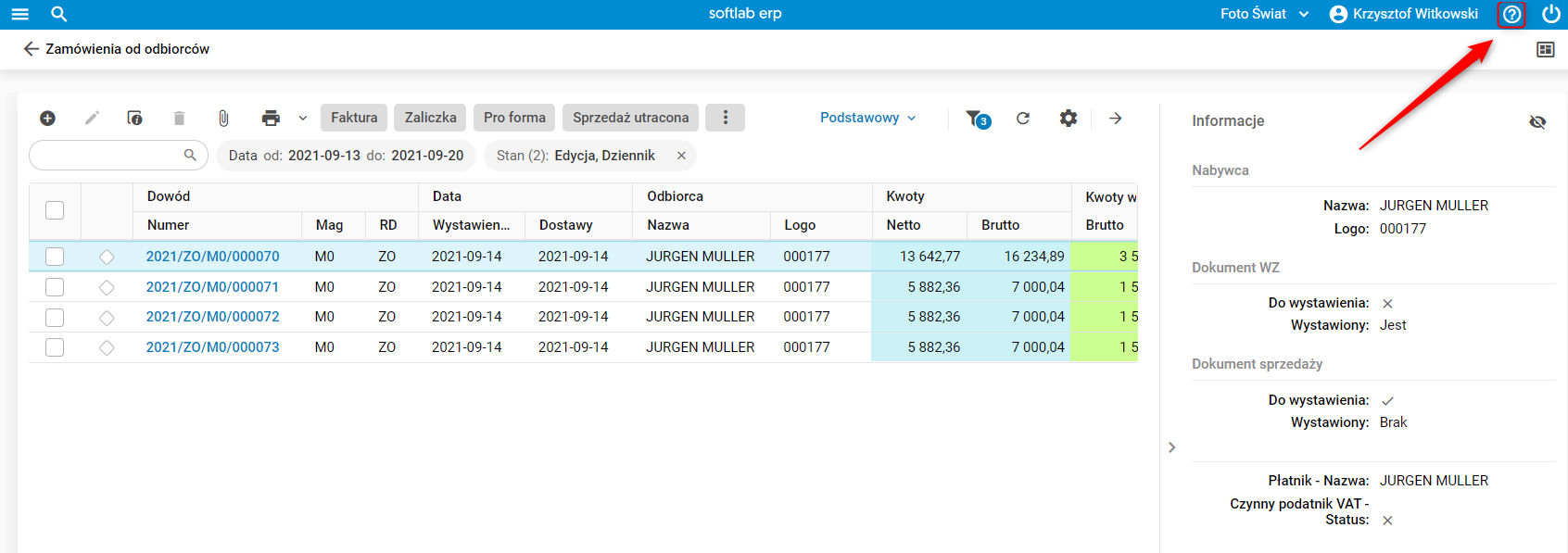Expand the print options arrow
Screen dimensions: 1568x553
click(302, 118)
